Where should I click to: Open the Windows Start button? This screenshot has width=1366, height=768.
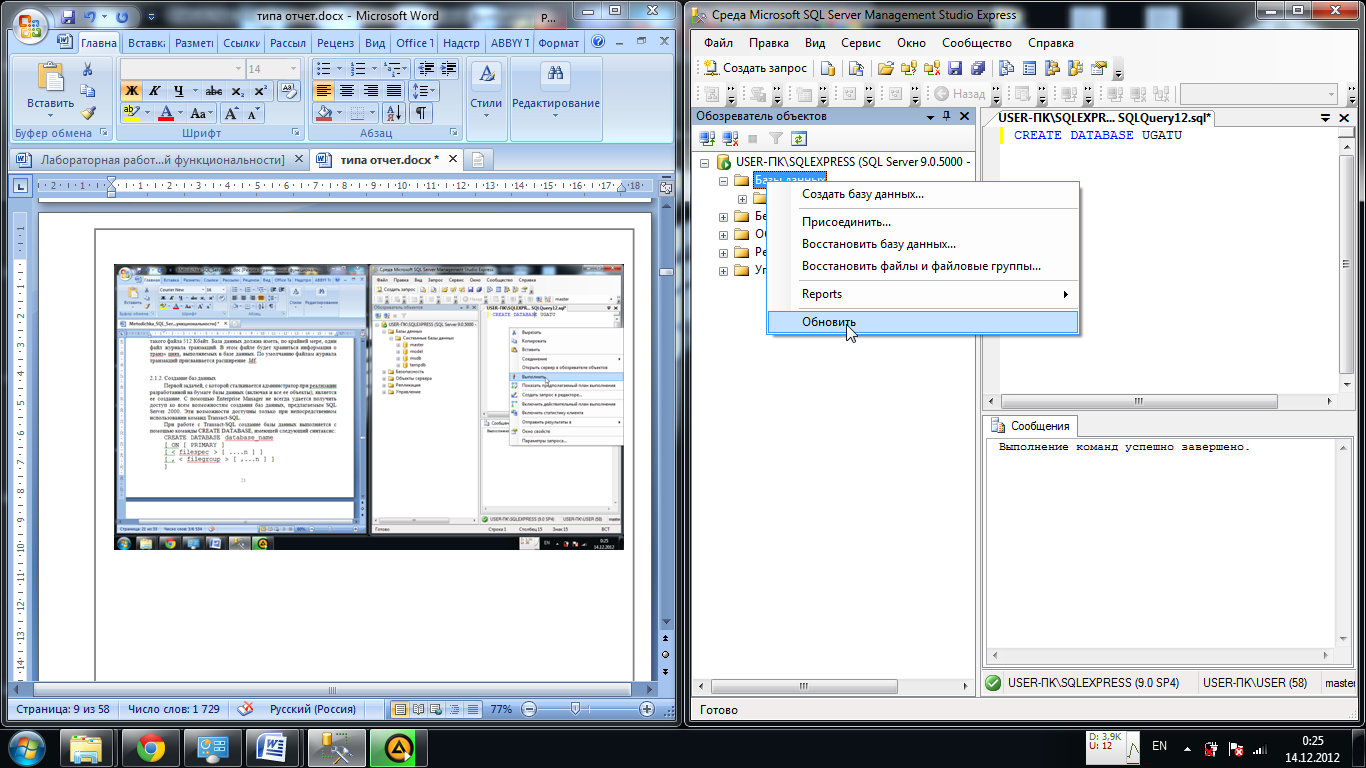click(27, 747)
